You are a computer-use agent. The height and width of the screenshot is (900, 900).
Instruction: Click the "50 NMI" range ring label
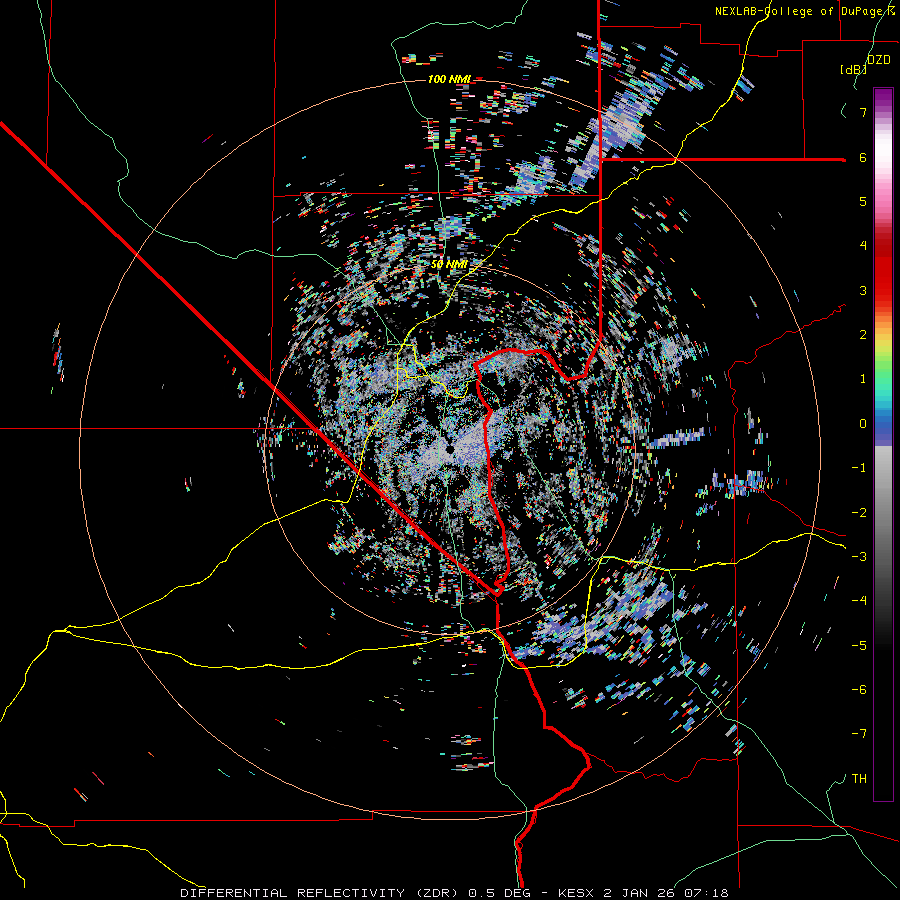click(x=449, y=265)
